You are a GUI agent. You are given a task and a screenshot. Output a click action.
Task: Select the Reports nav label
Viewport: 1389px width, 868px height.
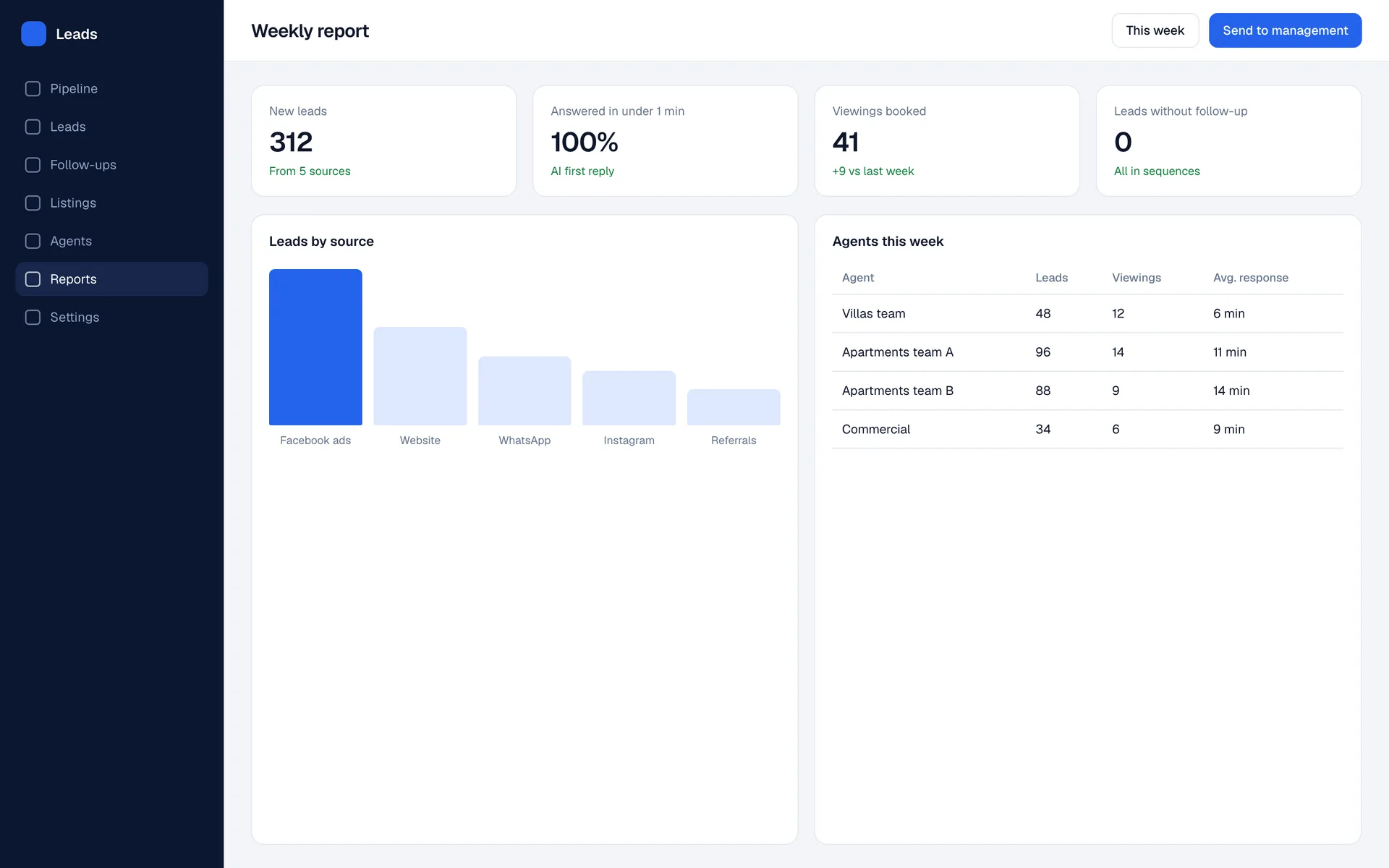click(x=73, y=279)
